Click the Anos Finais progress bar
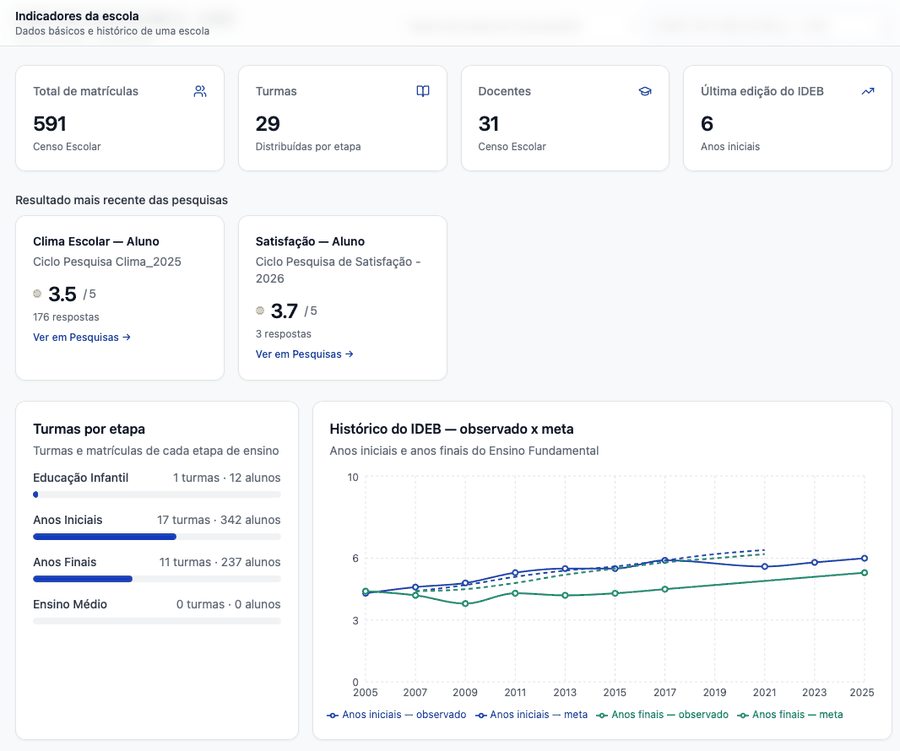This screenshot has height=751, width=900. coord(157,579)
